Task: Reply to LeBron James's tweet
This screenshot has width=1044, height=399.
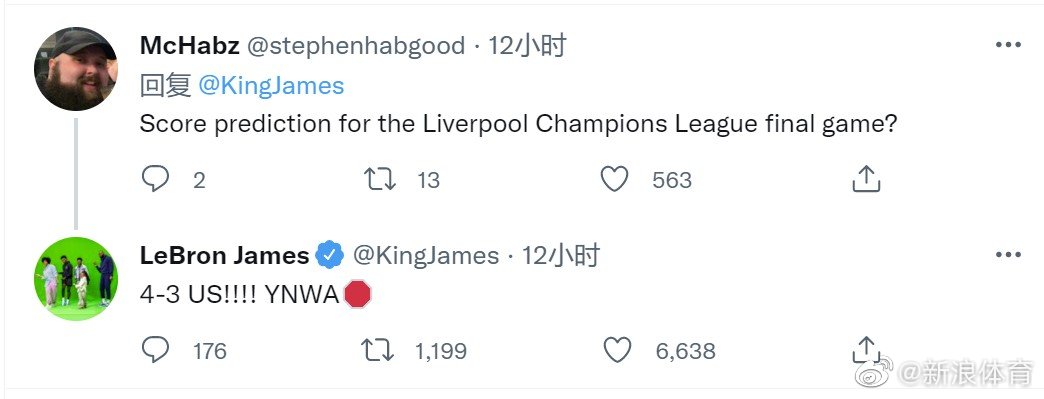Action: [x=155, y=350]
